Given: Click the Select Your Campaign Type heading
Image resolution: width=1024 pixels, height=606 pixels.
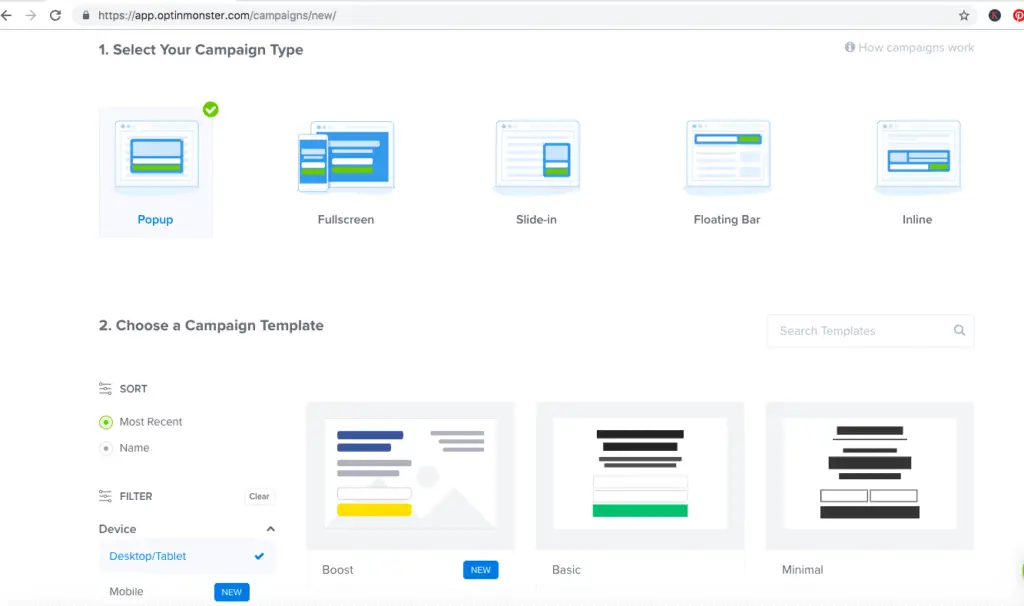Looking at the screenshot, I should (201, 50).
